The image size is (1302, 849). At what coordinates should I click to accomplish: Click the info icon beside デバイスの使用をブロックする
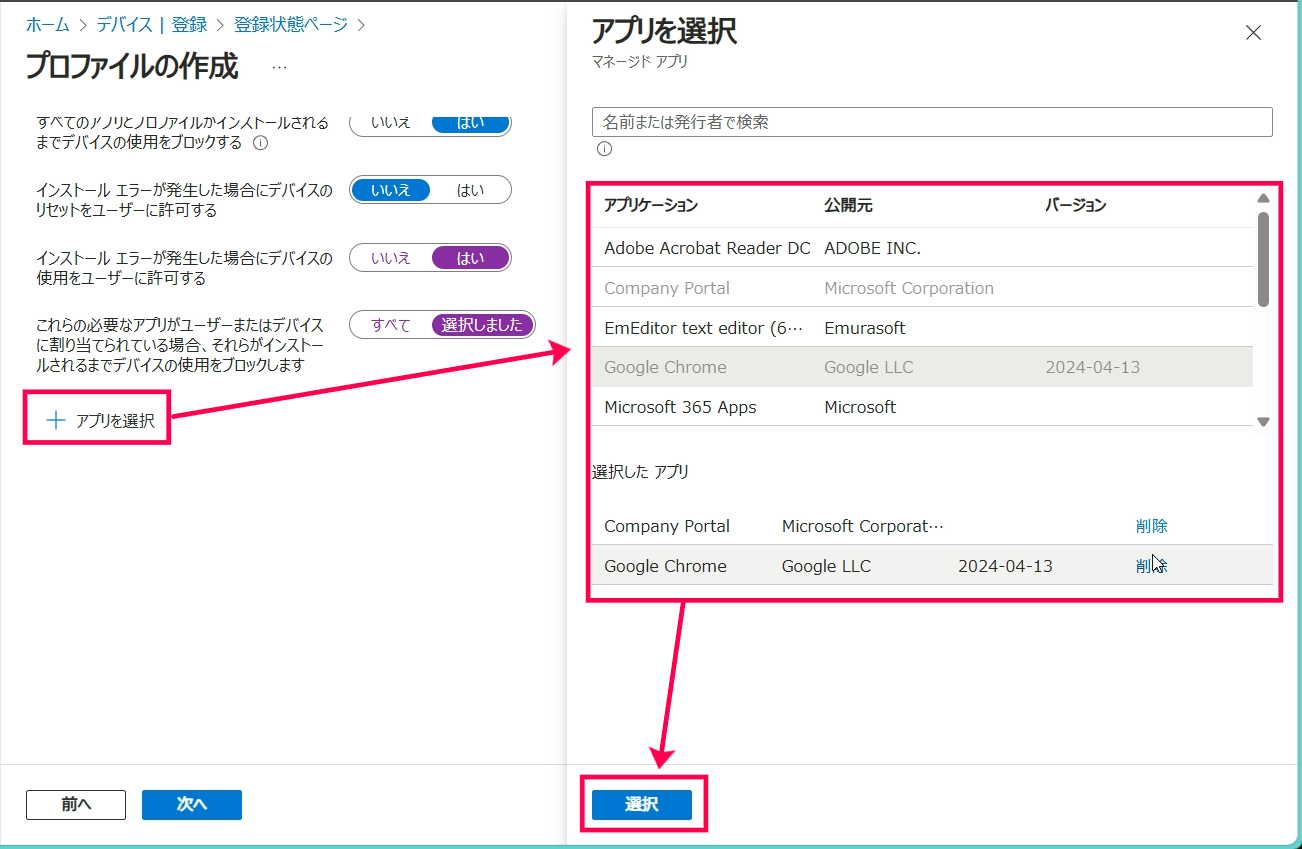click(261, 143)
